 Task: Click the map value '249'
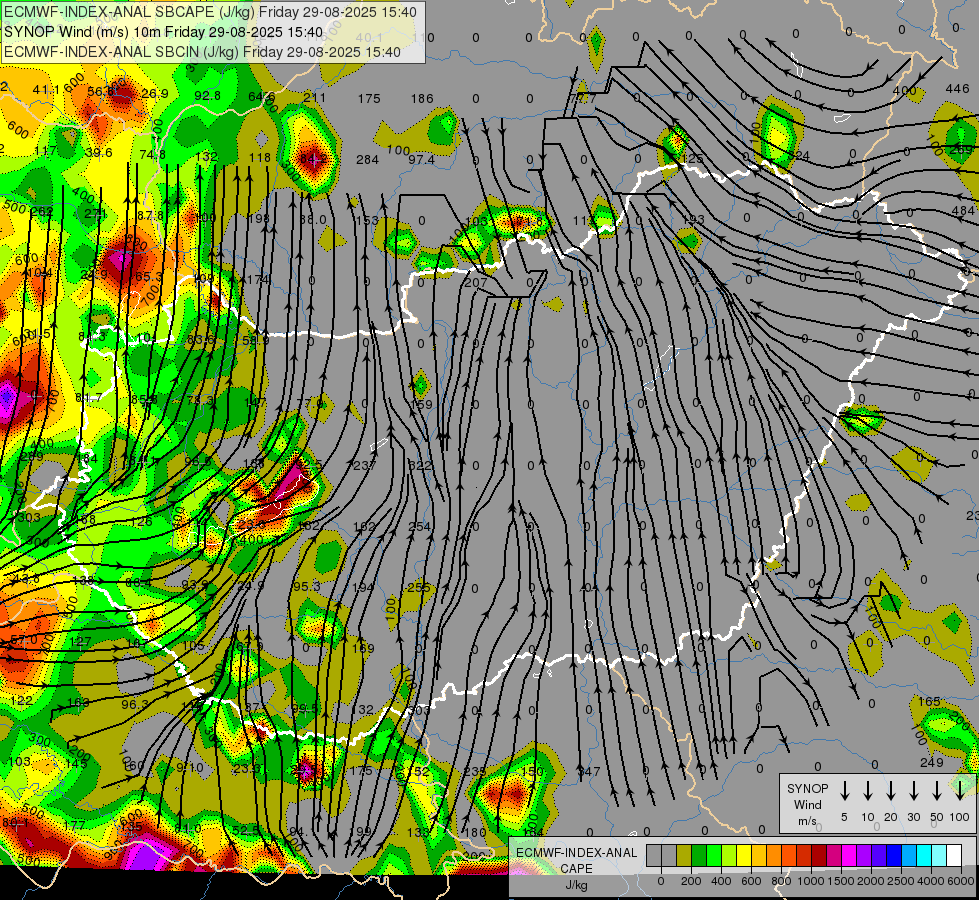pos(932,762)
